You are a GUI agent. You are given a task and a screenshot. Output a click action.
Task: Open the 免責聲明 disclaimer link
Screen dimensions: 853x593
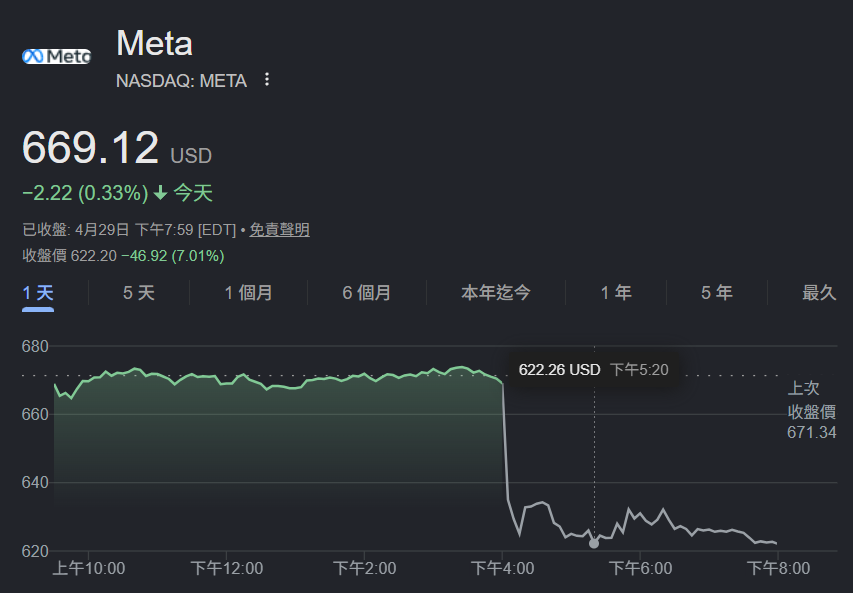click(x=280, y=230)
